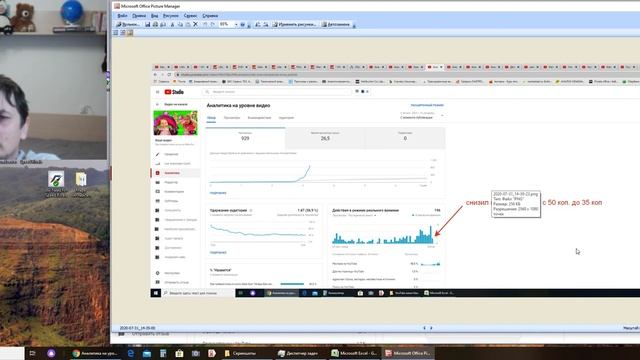Open the Правка menu
Image resolution: width=640 pixels, height=360 pixels.
point(139,16)
